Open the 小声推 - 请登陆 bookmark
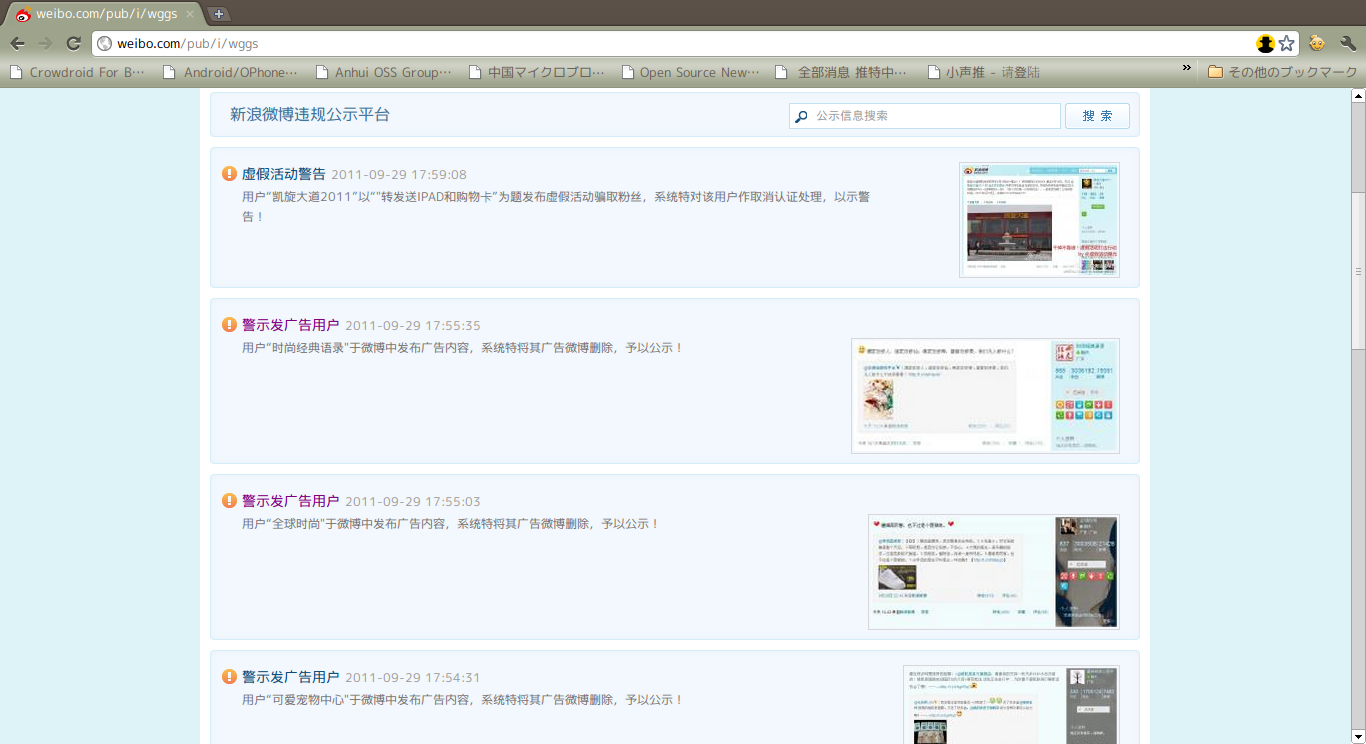 [984, 72]
